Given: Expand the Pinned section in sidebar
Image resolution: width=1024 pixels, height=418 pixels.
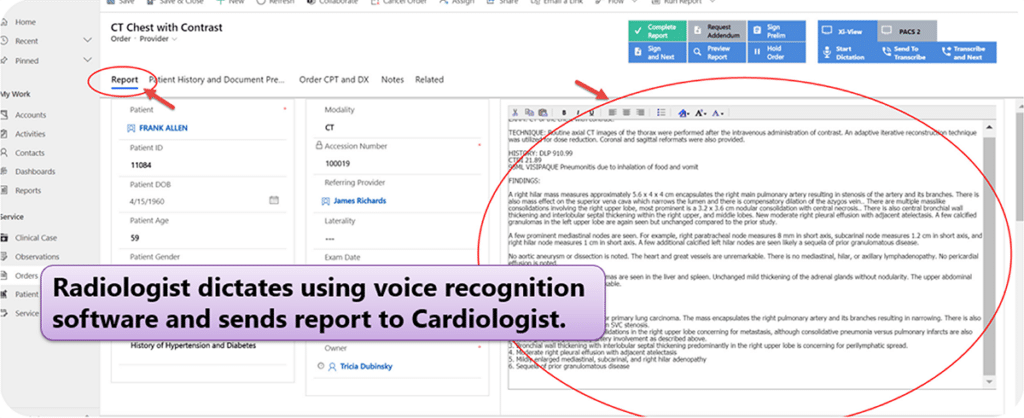Looking at the screenshot, I should pos(87,60).
